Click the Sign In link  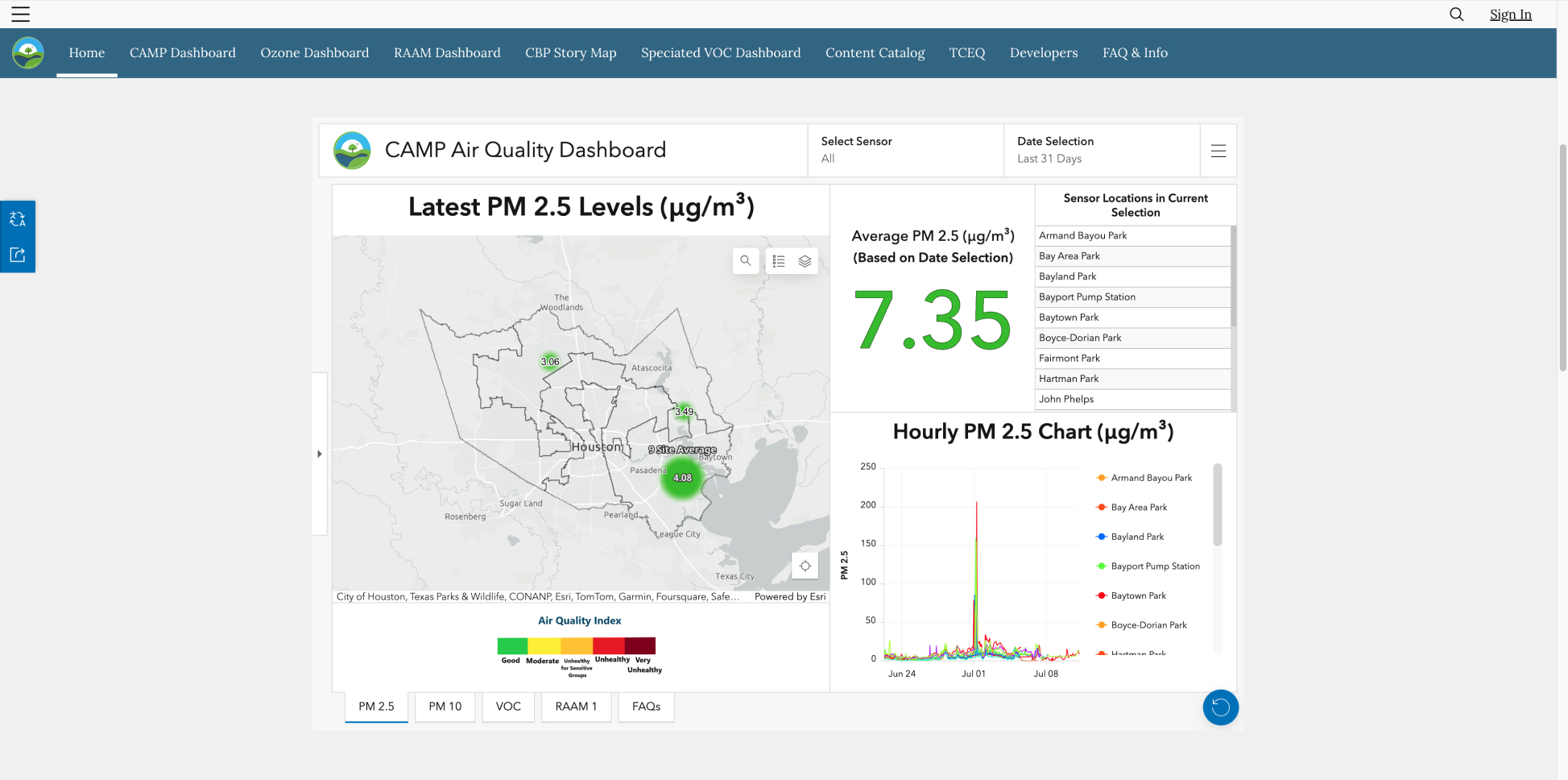(1510, 14)
